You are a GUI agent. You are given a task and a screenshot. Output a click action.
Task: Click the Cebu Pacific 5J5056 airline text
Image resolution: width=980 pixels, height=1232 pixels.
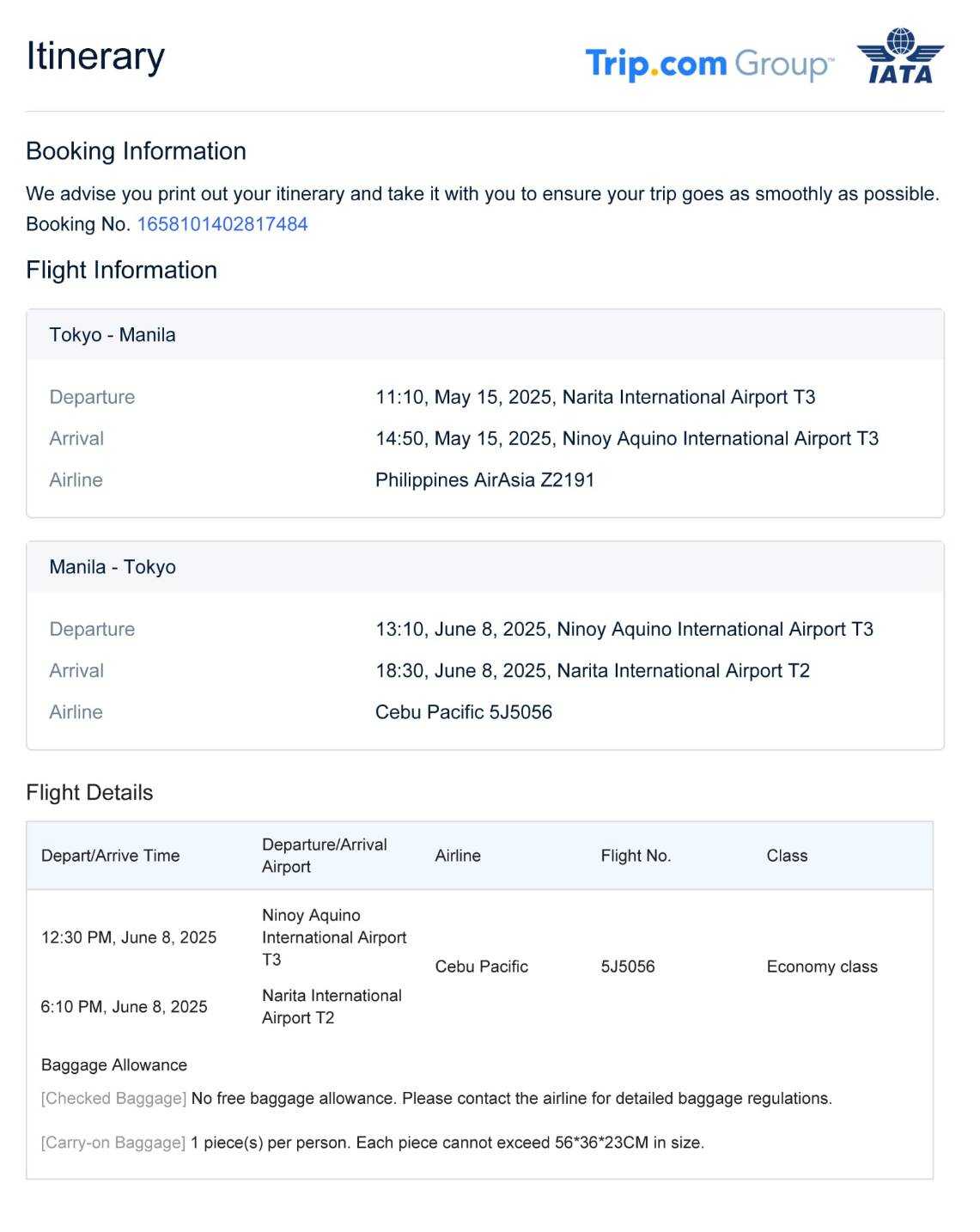[x=463, y=712]
